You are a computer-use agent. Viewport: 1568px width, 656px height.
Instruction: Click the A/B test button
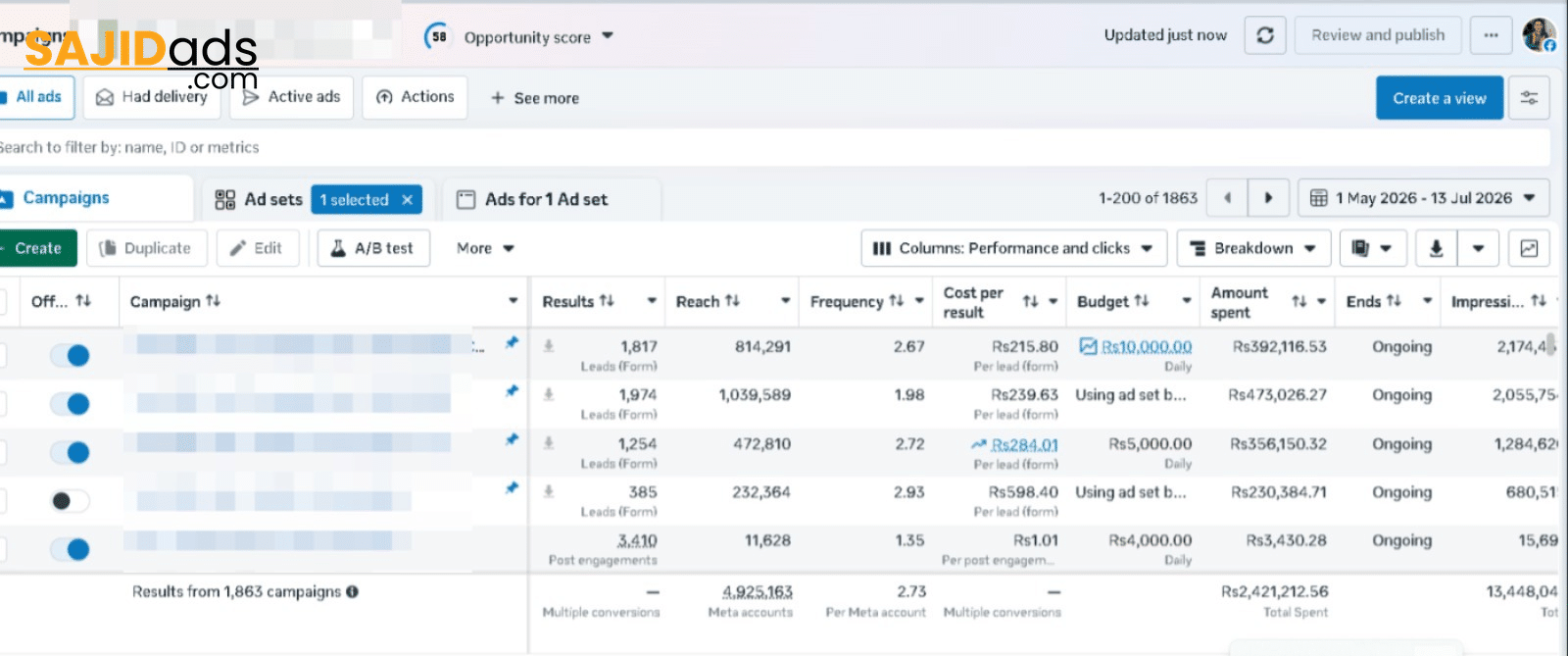click(x=373, y=248)
